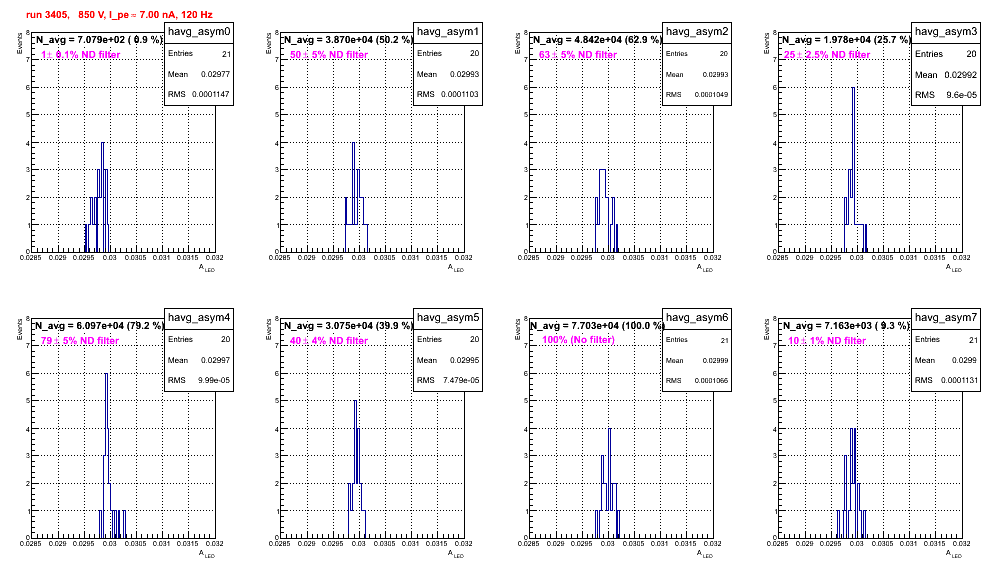Click the histogram peak in havg_asym5 plot
Image resolution: width=996 pixels, height=572 pixels.
coord(355,401)
